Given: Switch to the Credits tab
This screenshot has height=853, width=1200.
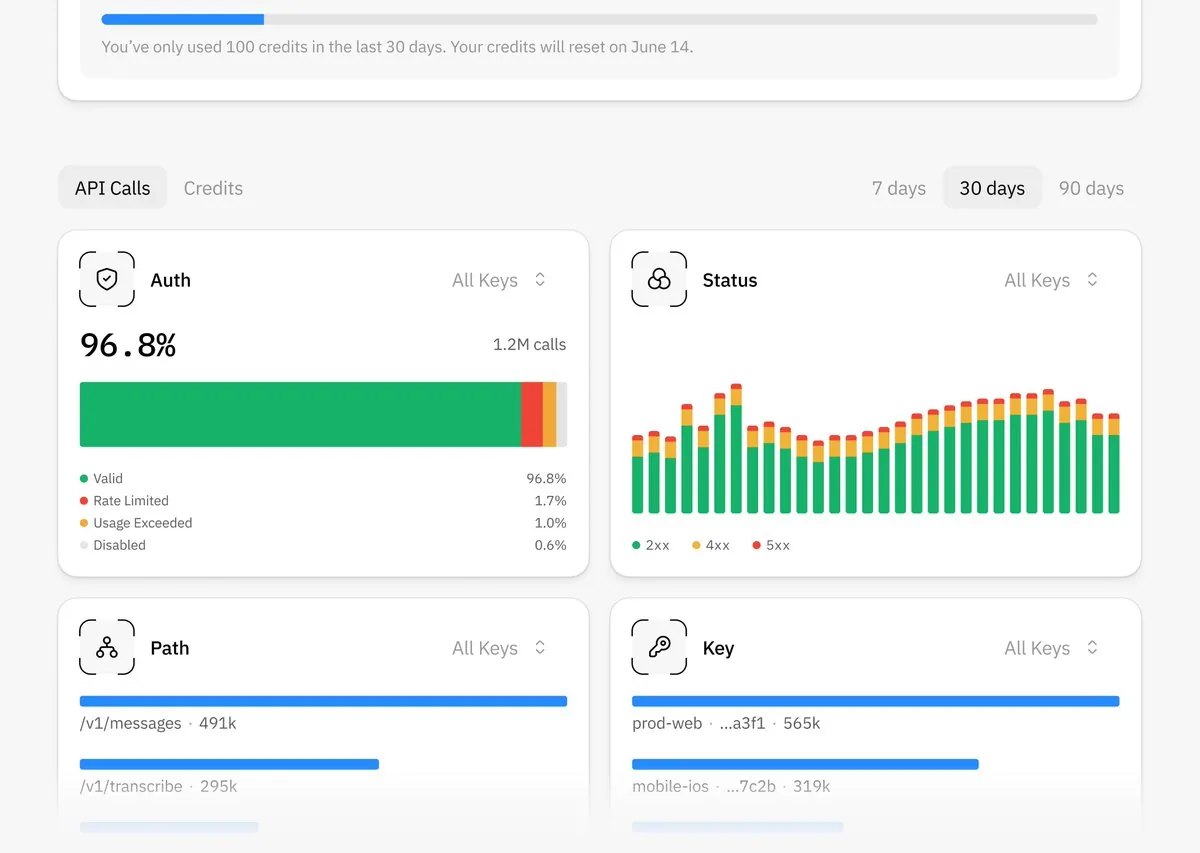Looking at the screenshot, I should click(213, 188).
